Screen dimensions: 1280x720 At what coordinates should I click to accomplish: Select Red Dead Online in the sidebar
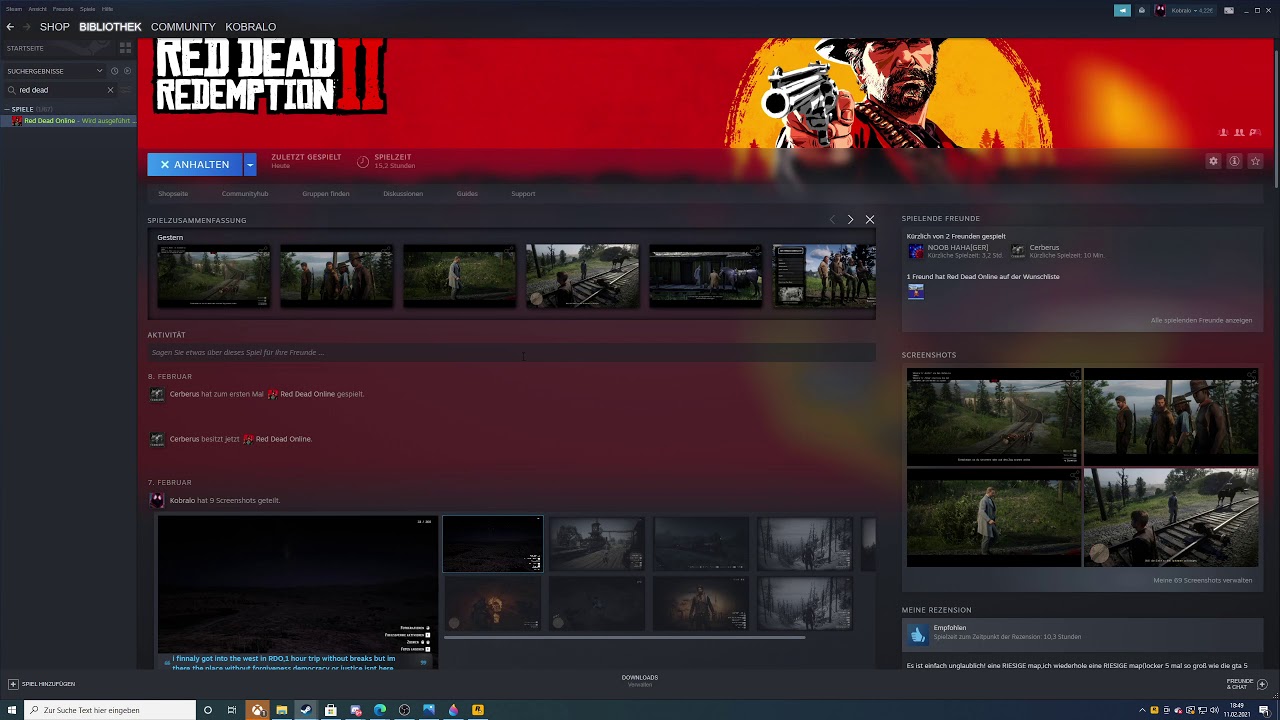pos(69,121)
